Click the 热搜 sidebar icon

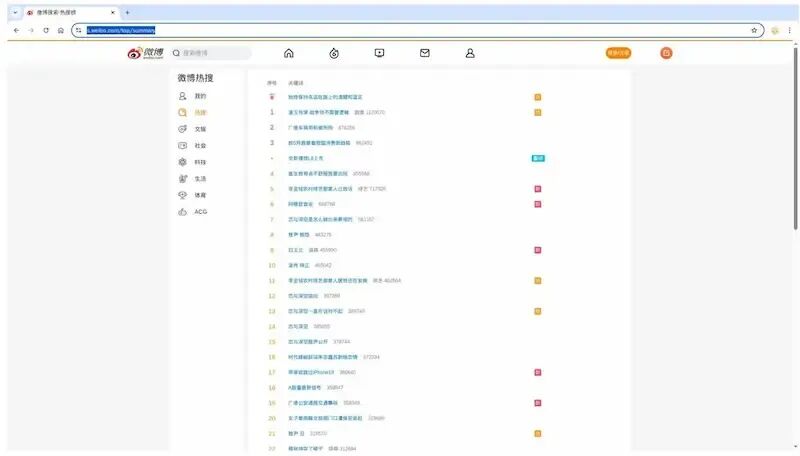click(x=182, y=112)
